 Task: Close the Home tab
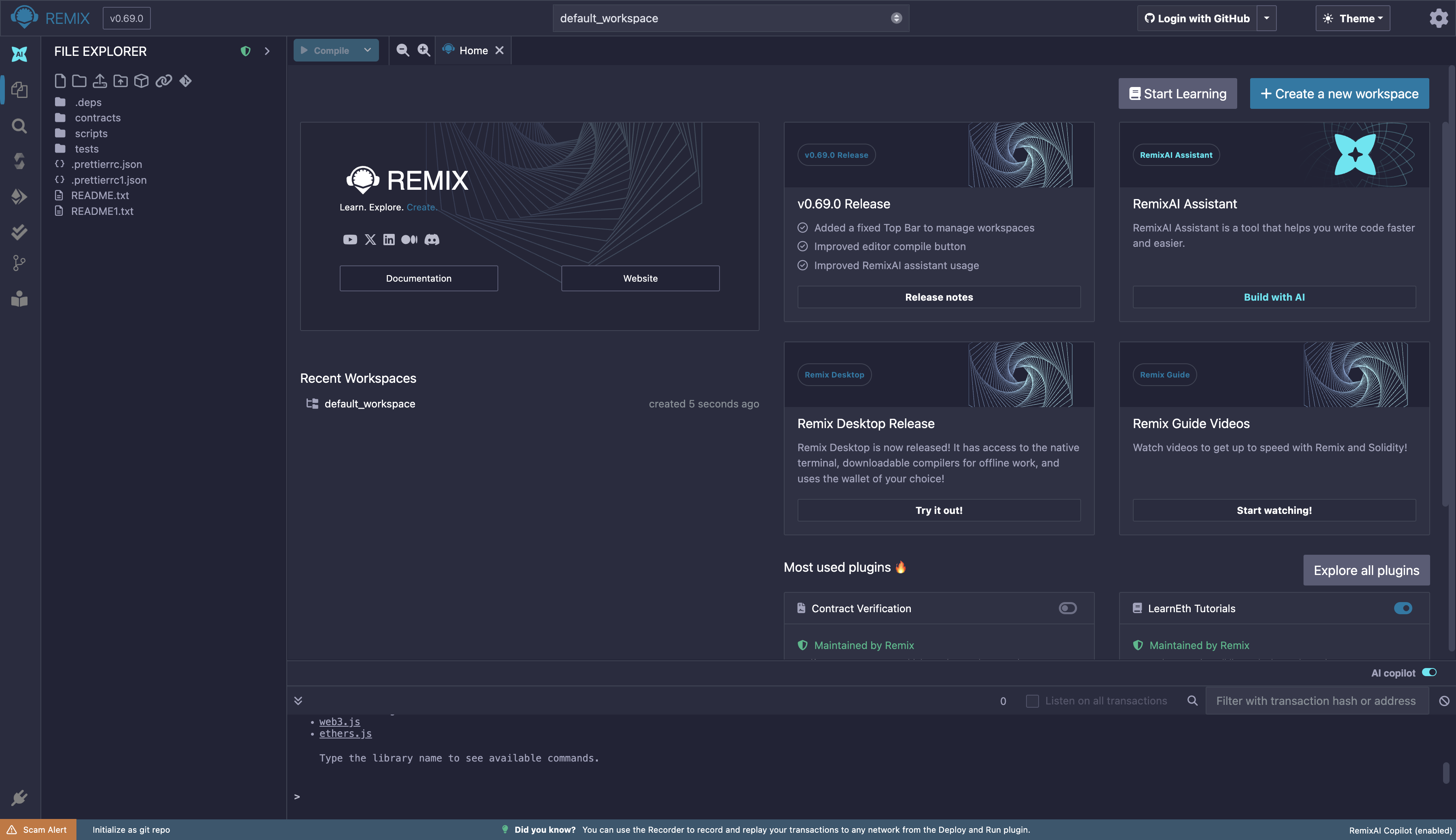(x=499, y=50)
